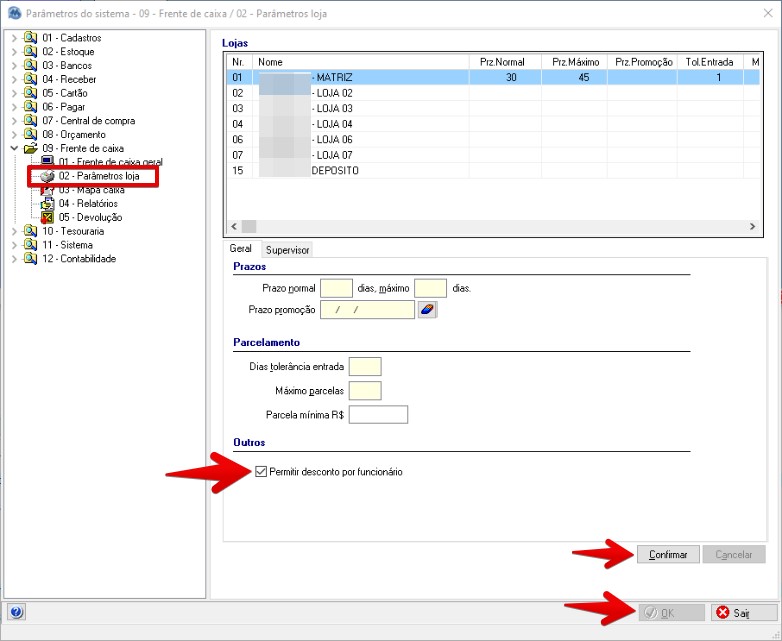Select the LOJA 07 row
The image size is (782, 641).
point(493,155)
